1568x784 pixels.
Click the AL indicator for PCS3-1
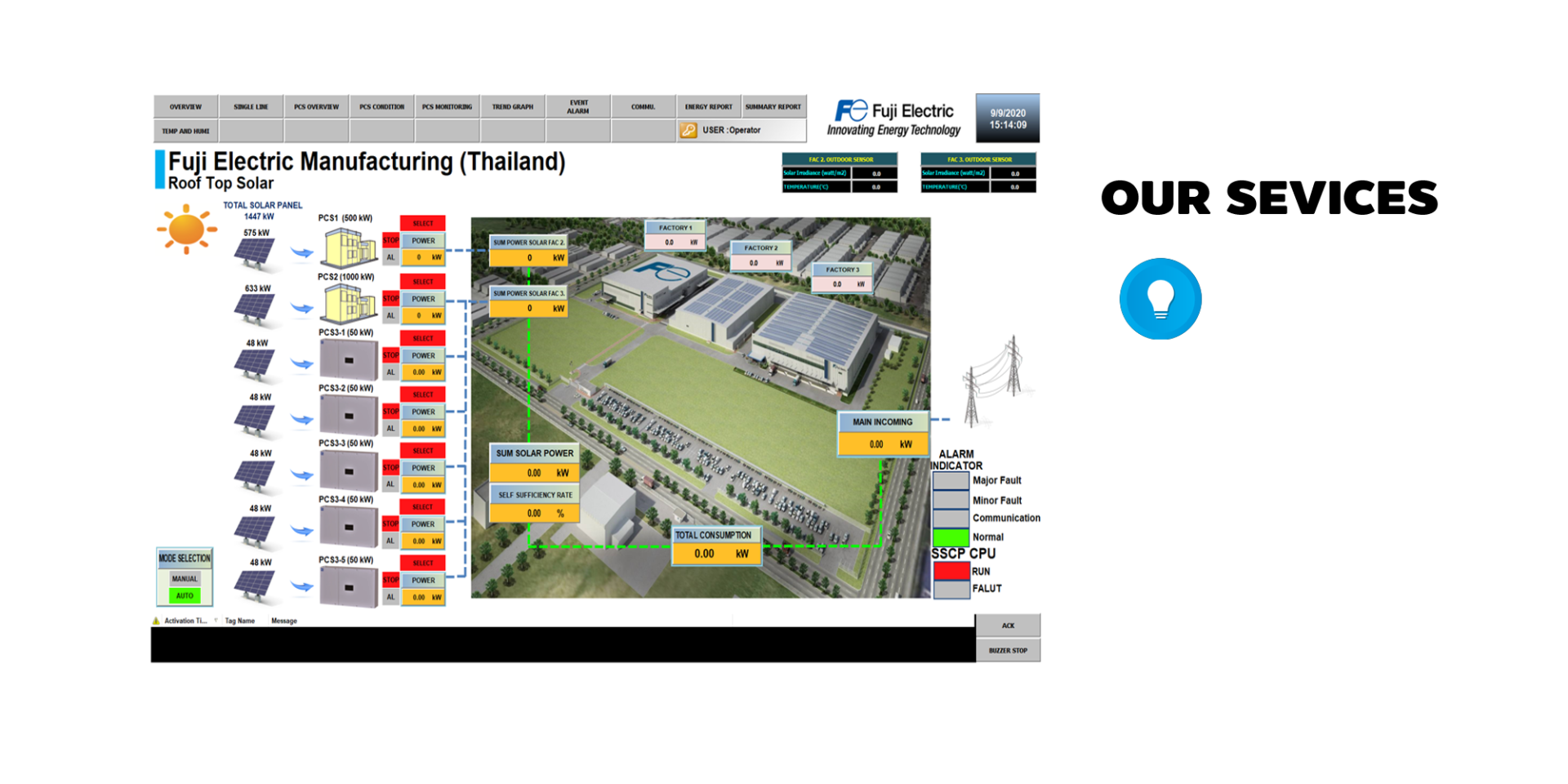[390, 372]
